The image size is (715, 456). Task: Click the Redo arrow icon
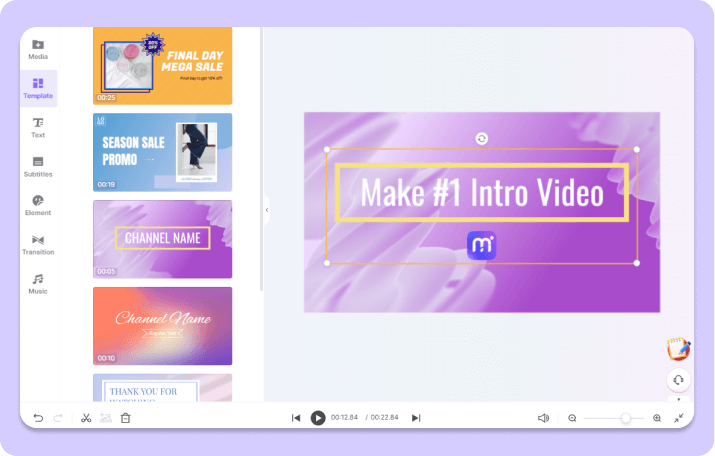point(58,418)
